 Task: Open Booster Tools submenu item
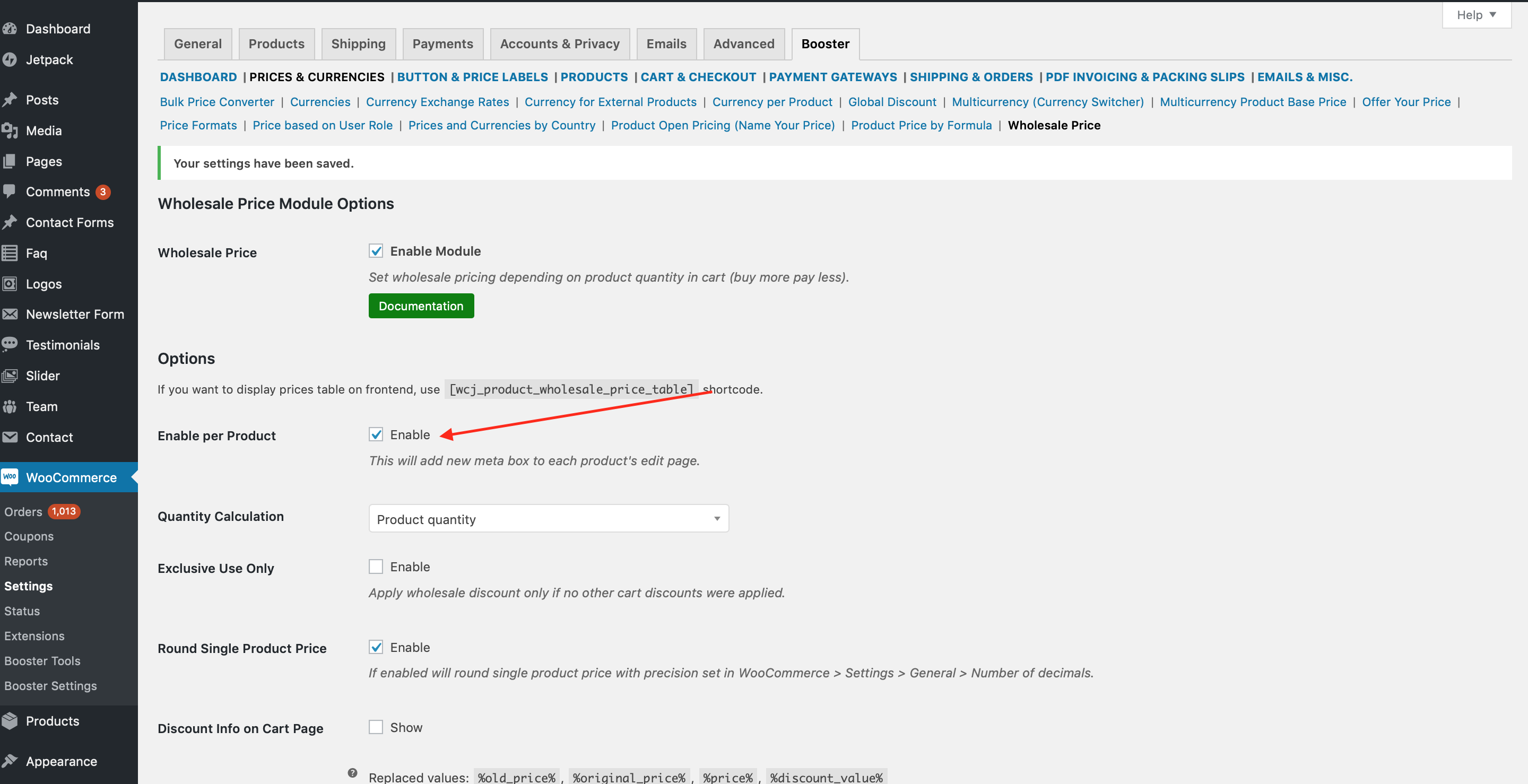point(42,660)
